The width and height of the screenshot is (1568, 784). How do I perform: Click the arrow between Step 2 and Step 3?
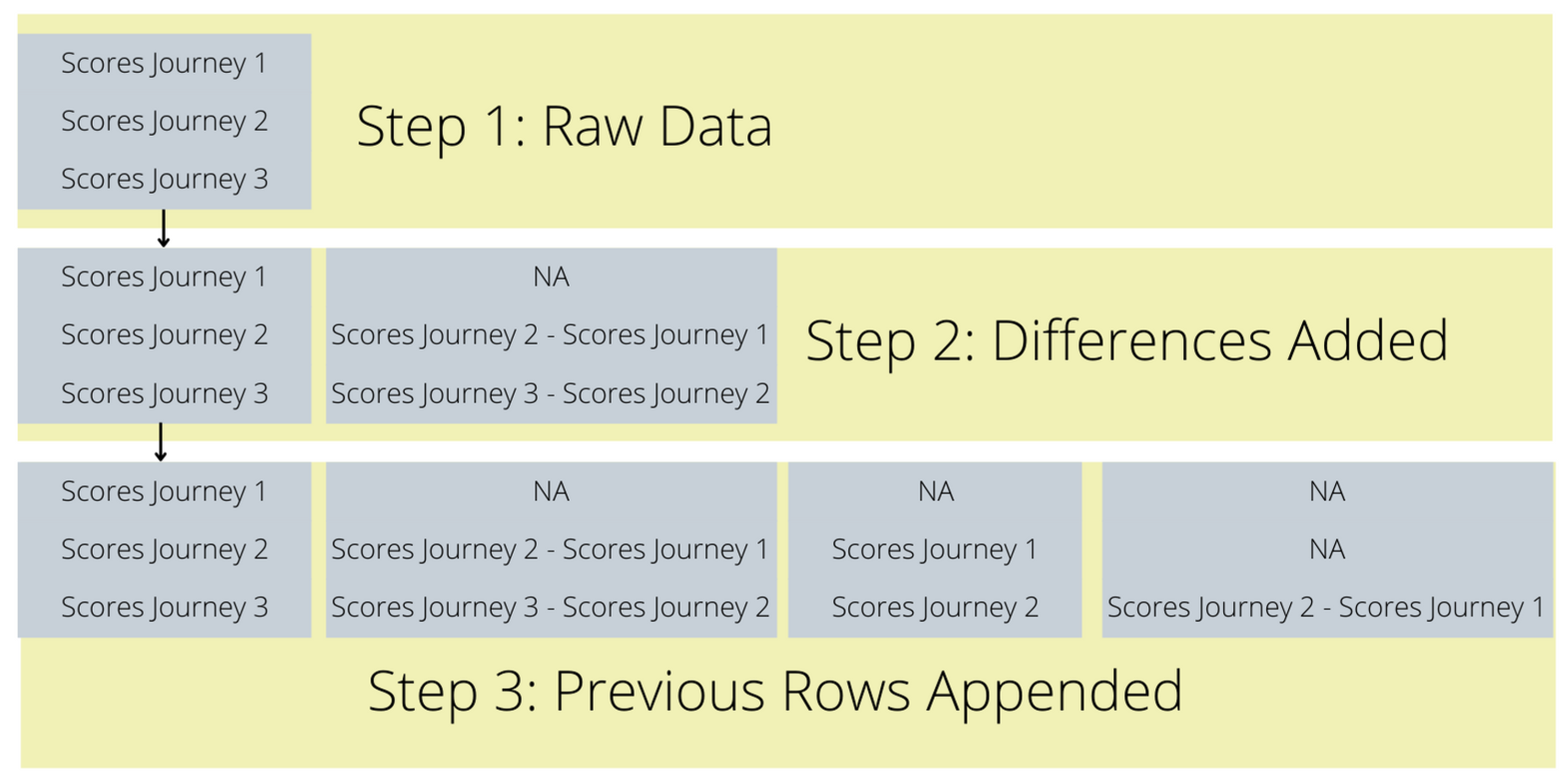(x=161, y=441)
